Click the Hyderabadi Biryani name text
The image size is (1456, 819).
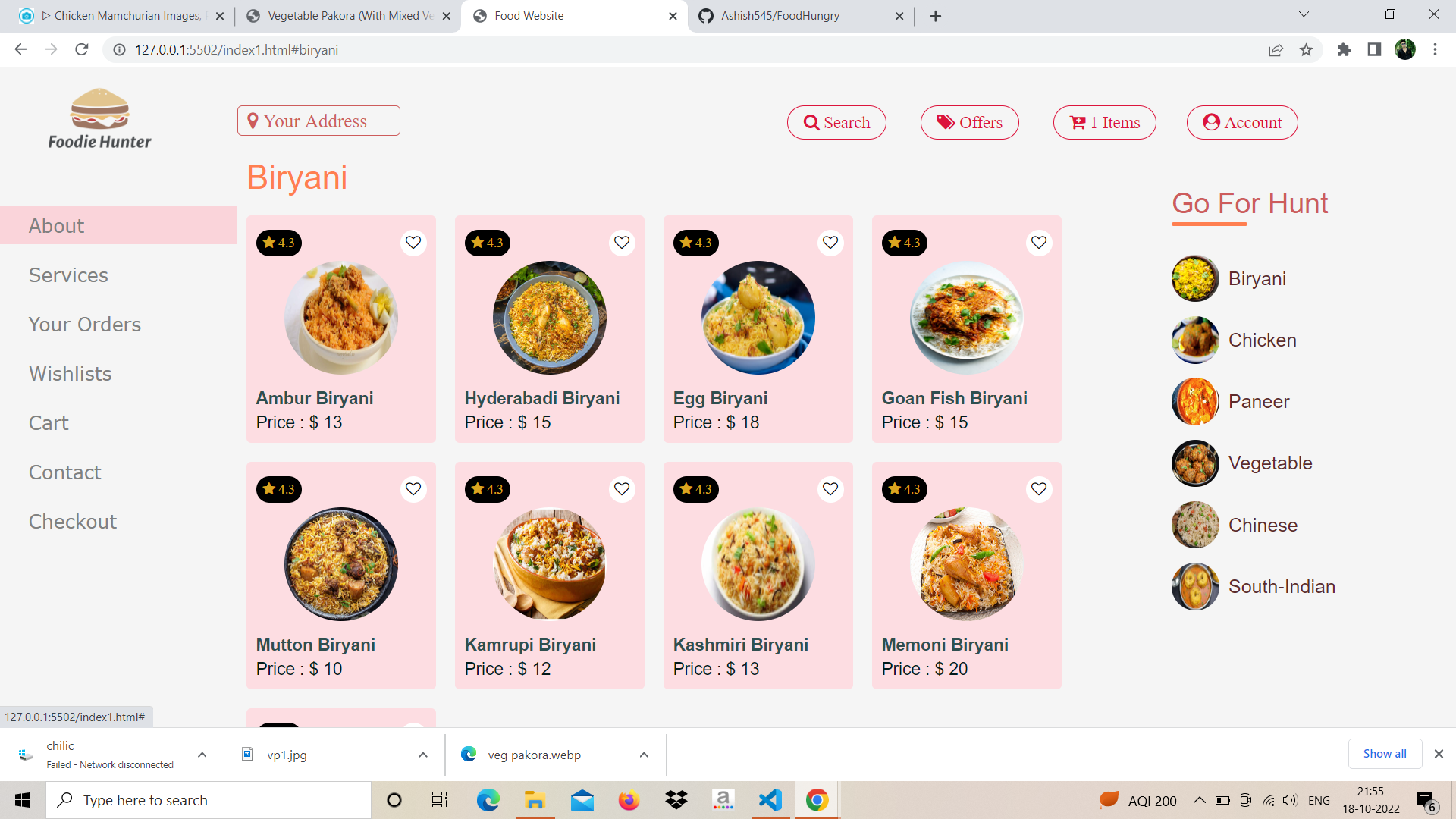tap(542, 398)
